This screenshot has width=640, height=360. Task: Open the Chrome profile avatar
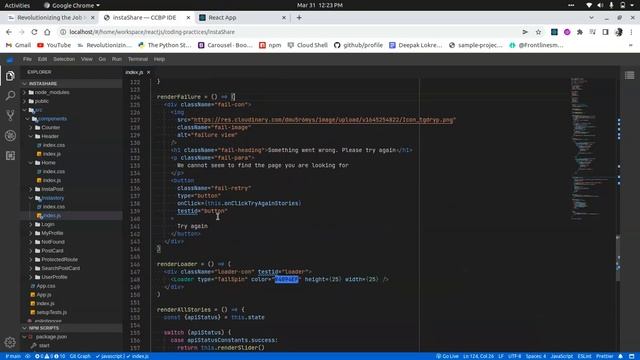[x=619, y=32]
